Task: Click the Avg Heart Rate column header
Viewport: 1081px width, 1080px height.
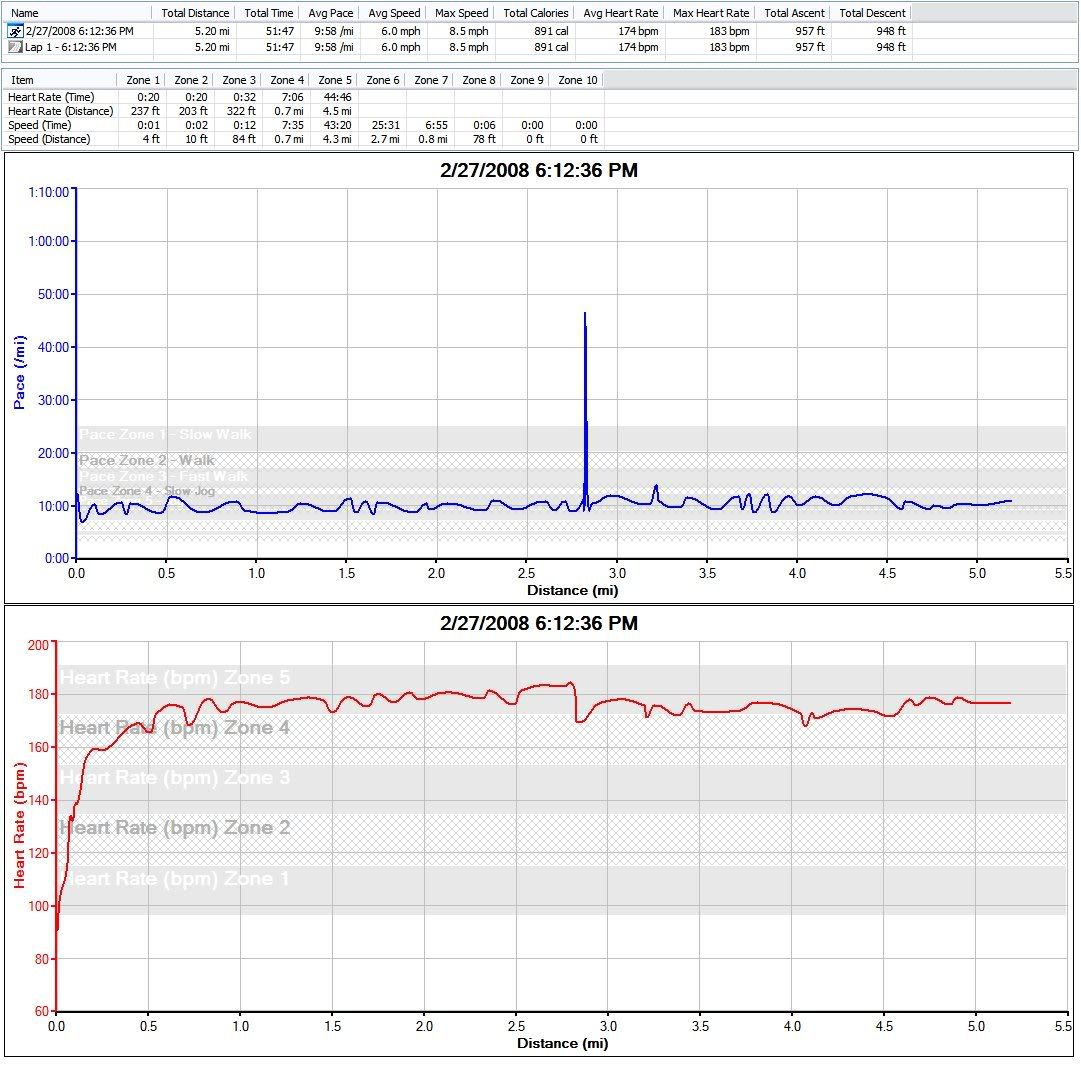Action: tap(620, 13)
